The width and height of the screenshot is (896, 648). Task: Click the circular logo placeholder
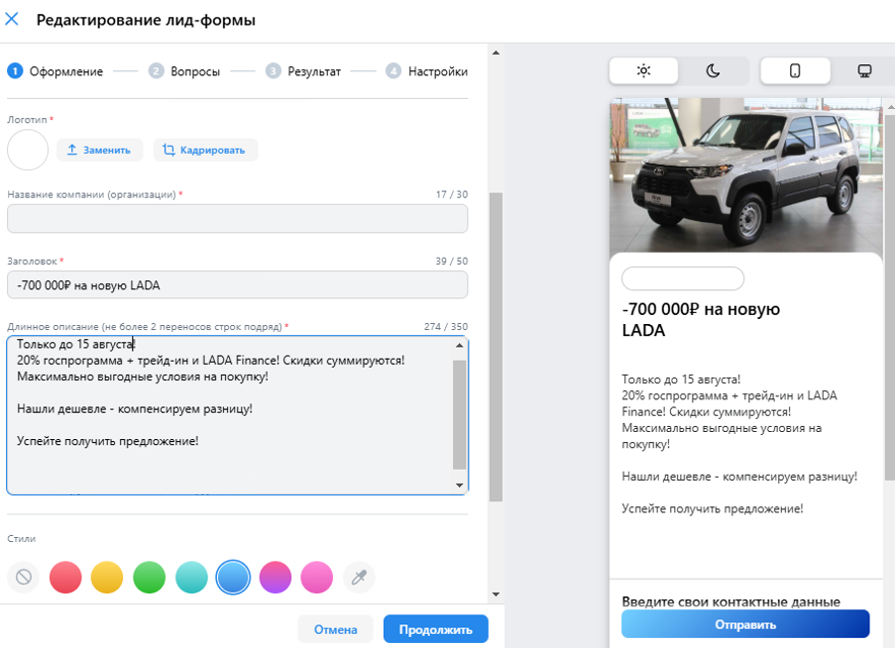(x=27, y=150)
